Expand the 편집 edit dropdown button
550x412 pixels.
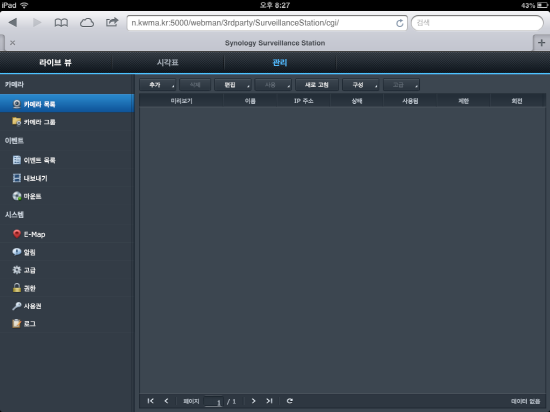point(233,85)
